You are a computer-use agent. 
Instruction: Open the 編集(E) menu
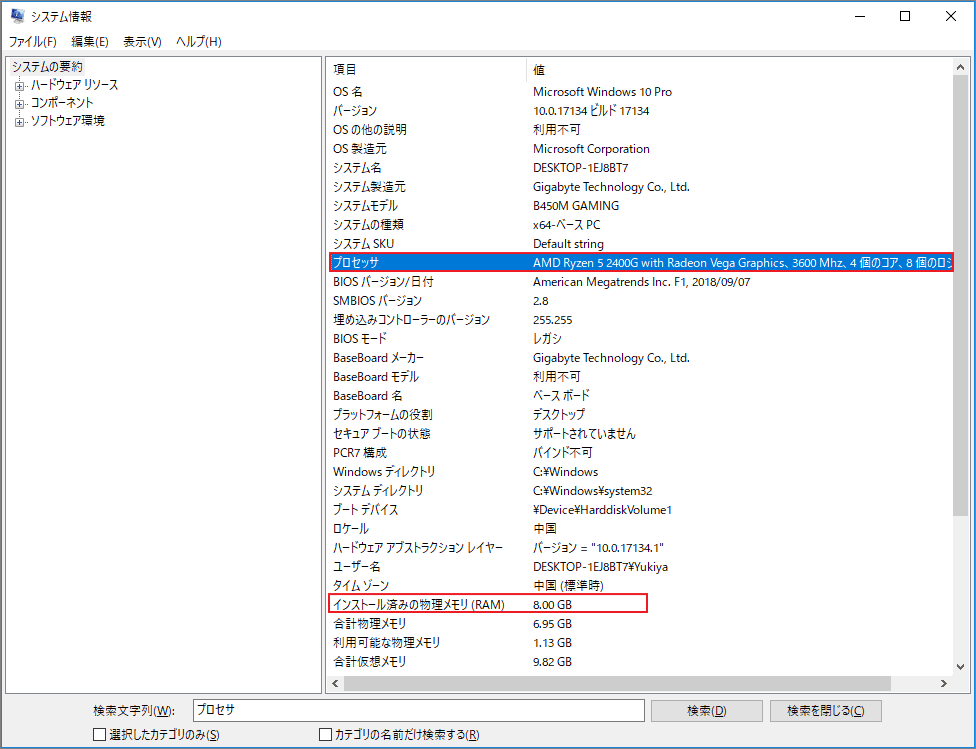pos(90,42)
